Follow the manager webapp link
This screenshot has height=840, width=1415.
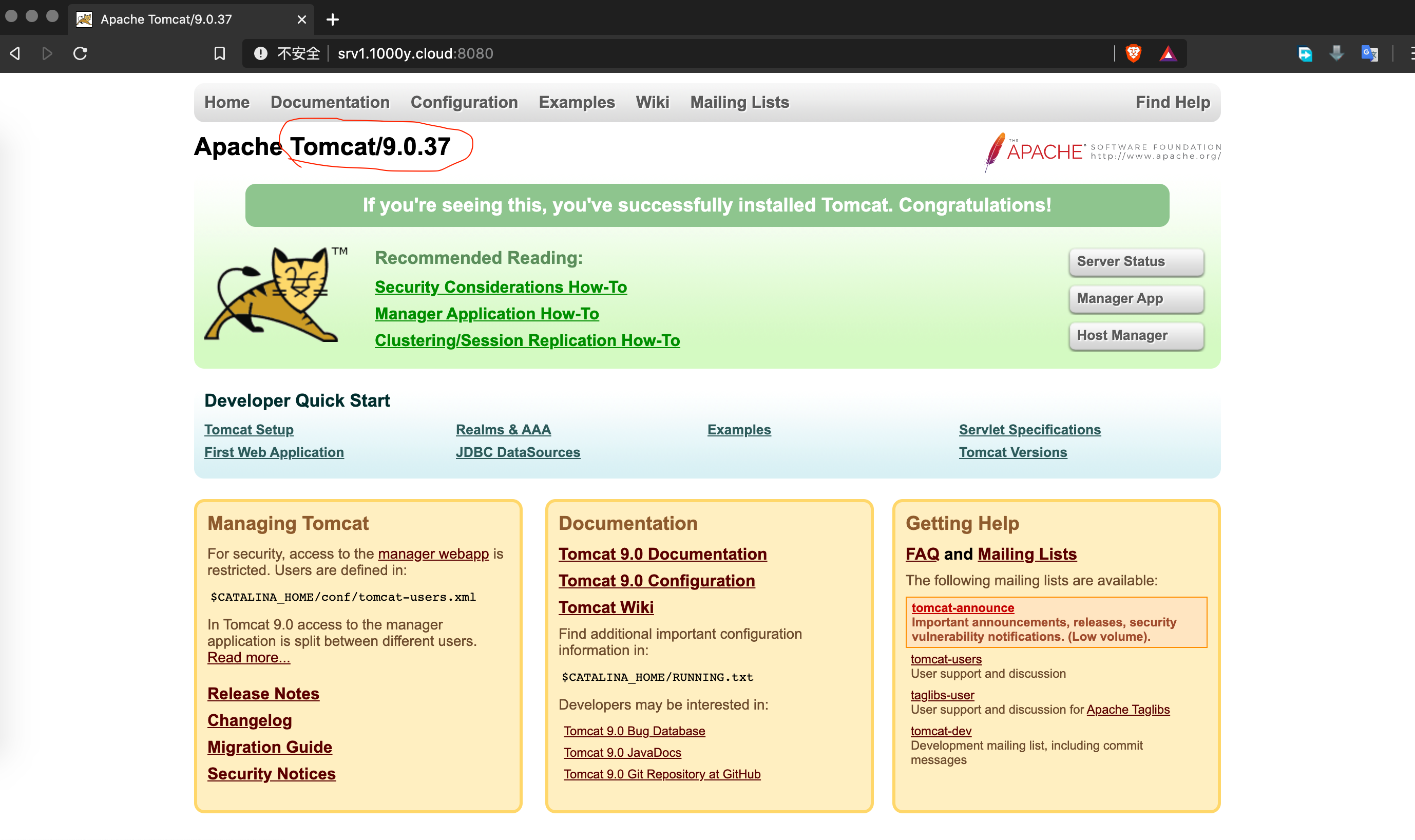pos(433,553)
